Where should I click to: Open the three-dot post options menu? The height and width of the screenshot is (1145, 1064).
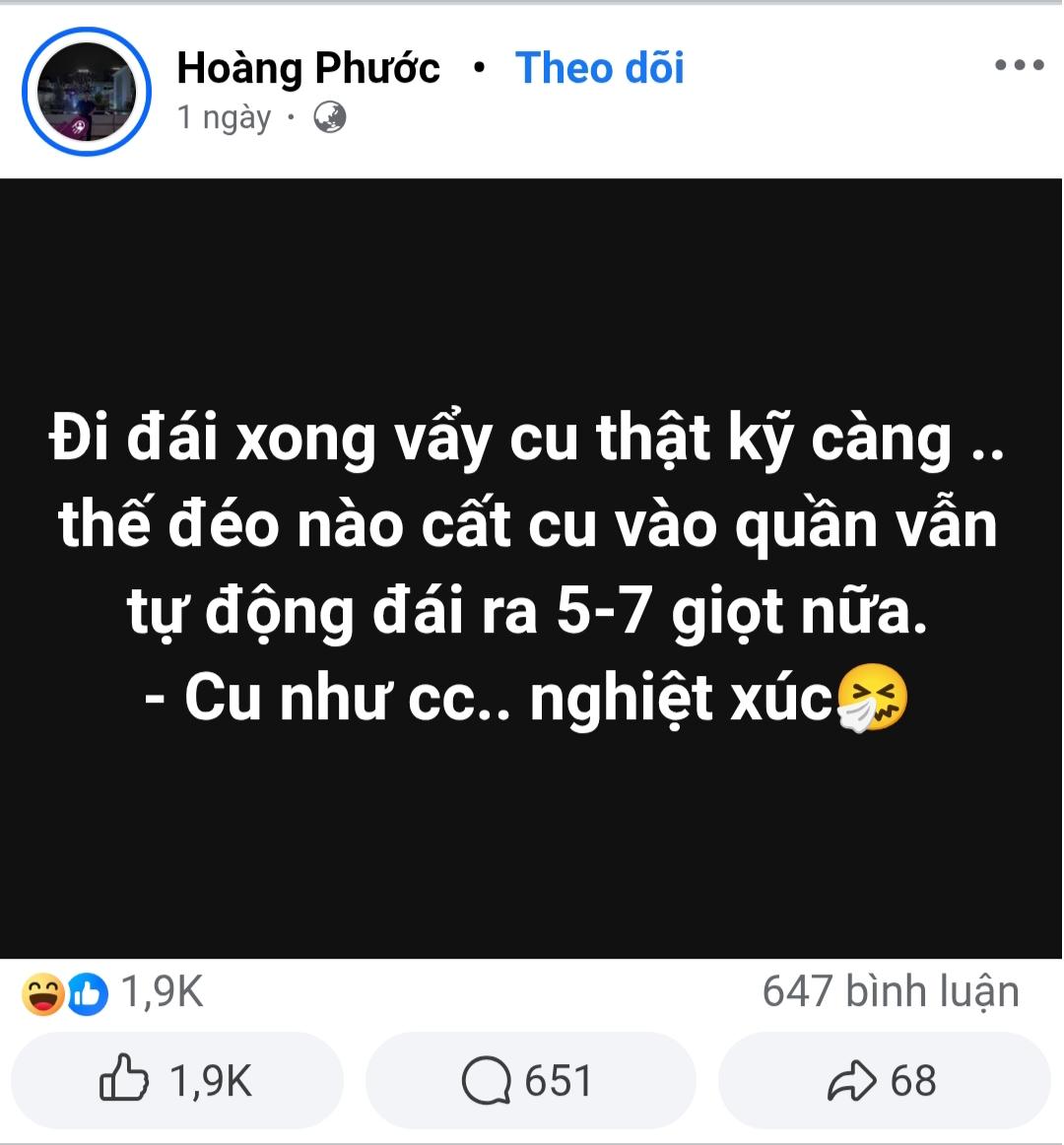[x=1020, y=65]
